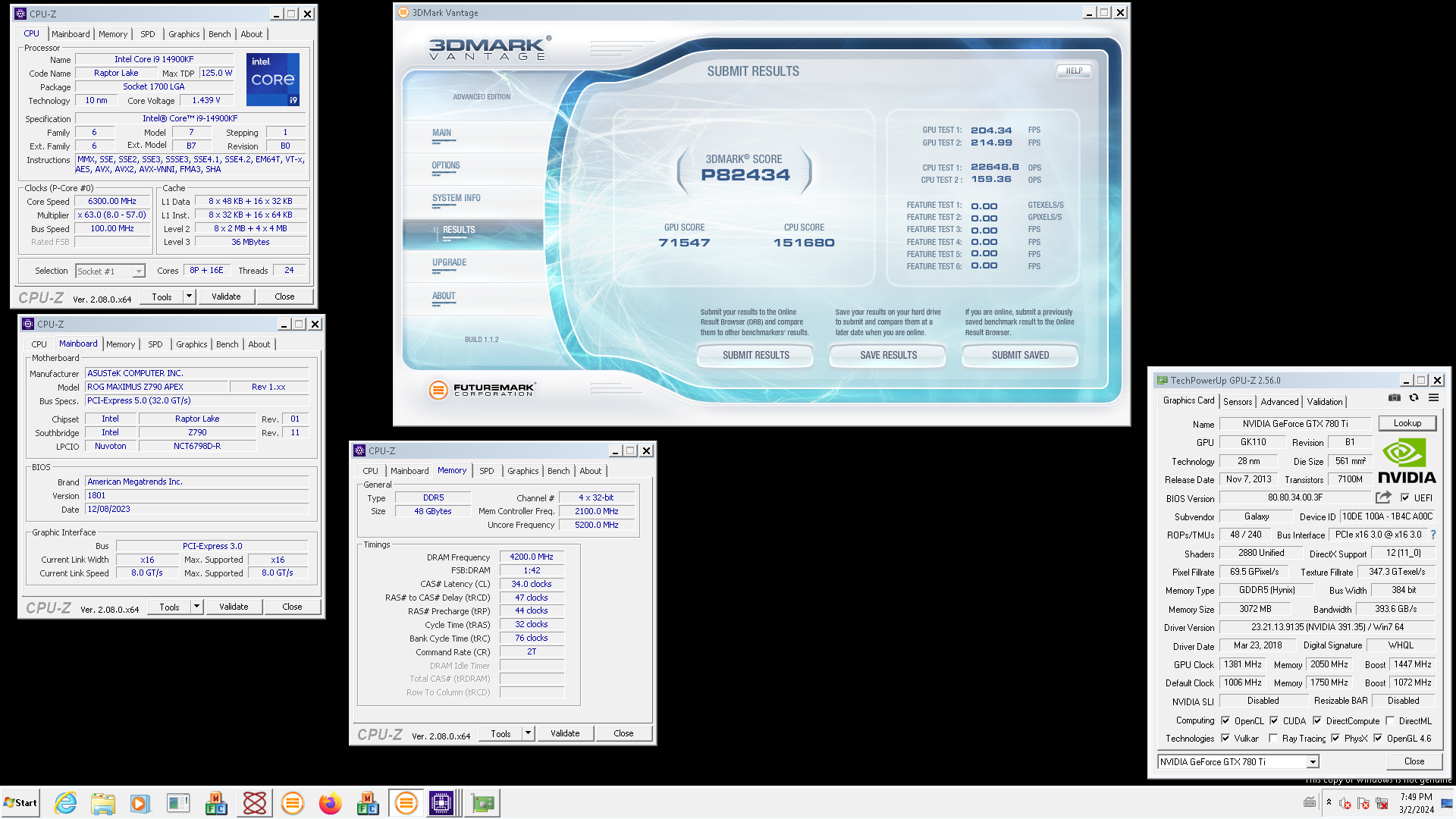Viewport: 1456px width, 819px height.
Task: Click the blue question mark beside Bus Interface
Action: point(1433,535)
